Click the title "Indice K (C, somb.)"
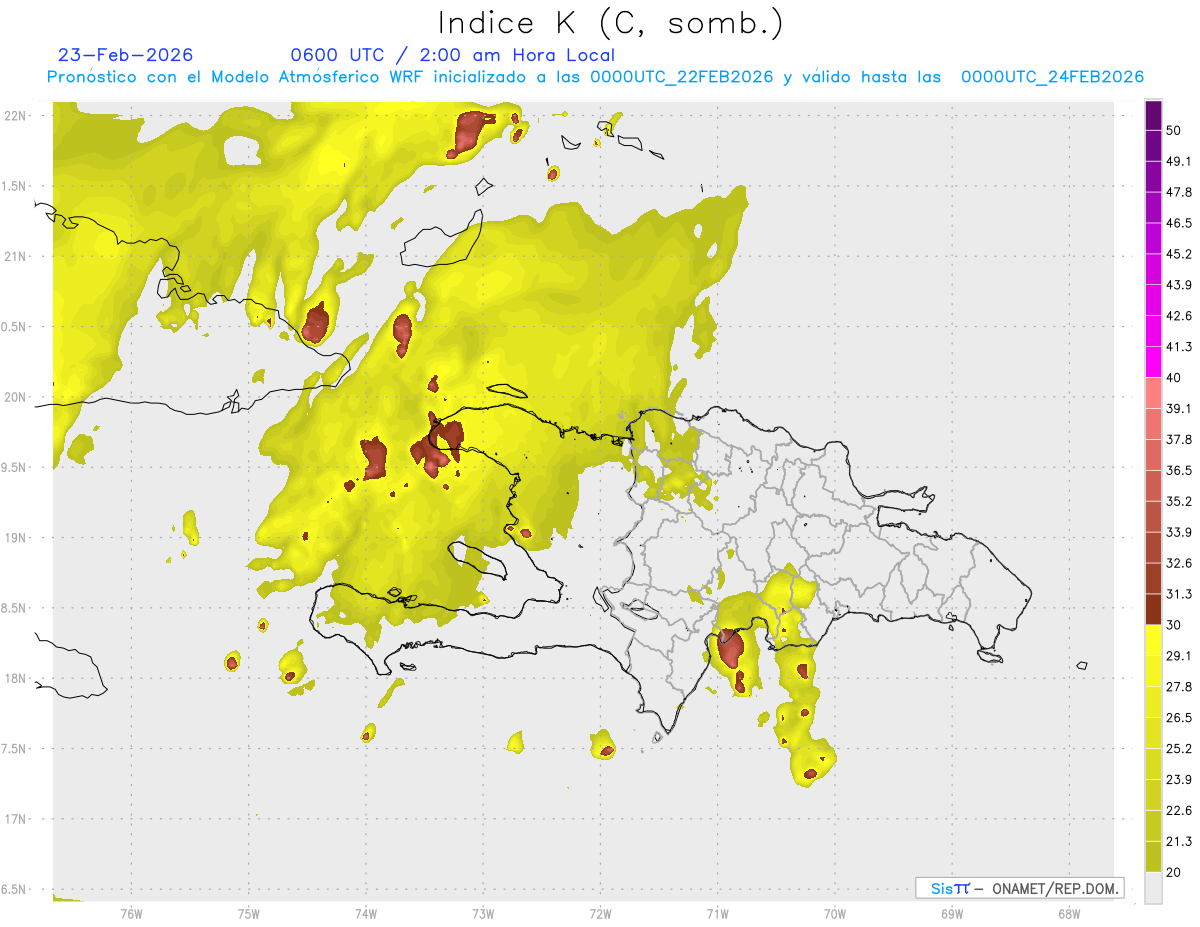Screen dimensions: 1200x927 click(x=611, y=24)
